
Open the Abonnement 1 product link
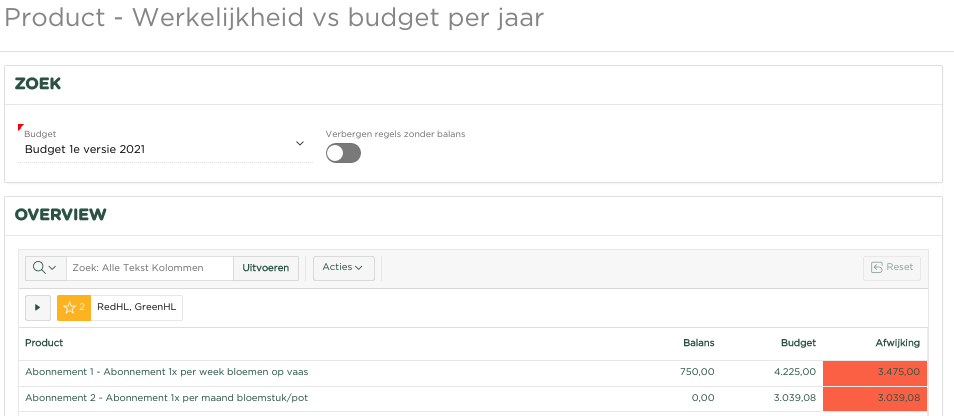pos(166,372)
